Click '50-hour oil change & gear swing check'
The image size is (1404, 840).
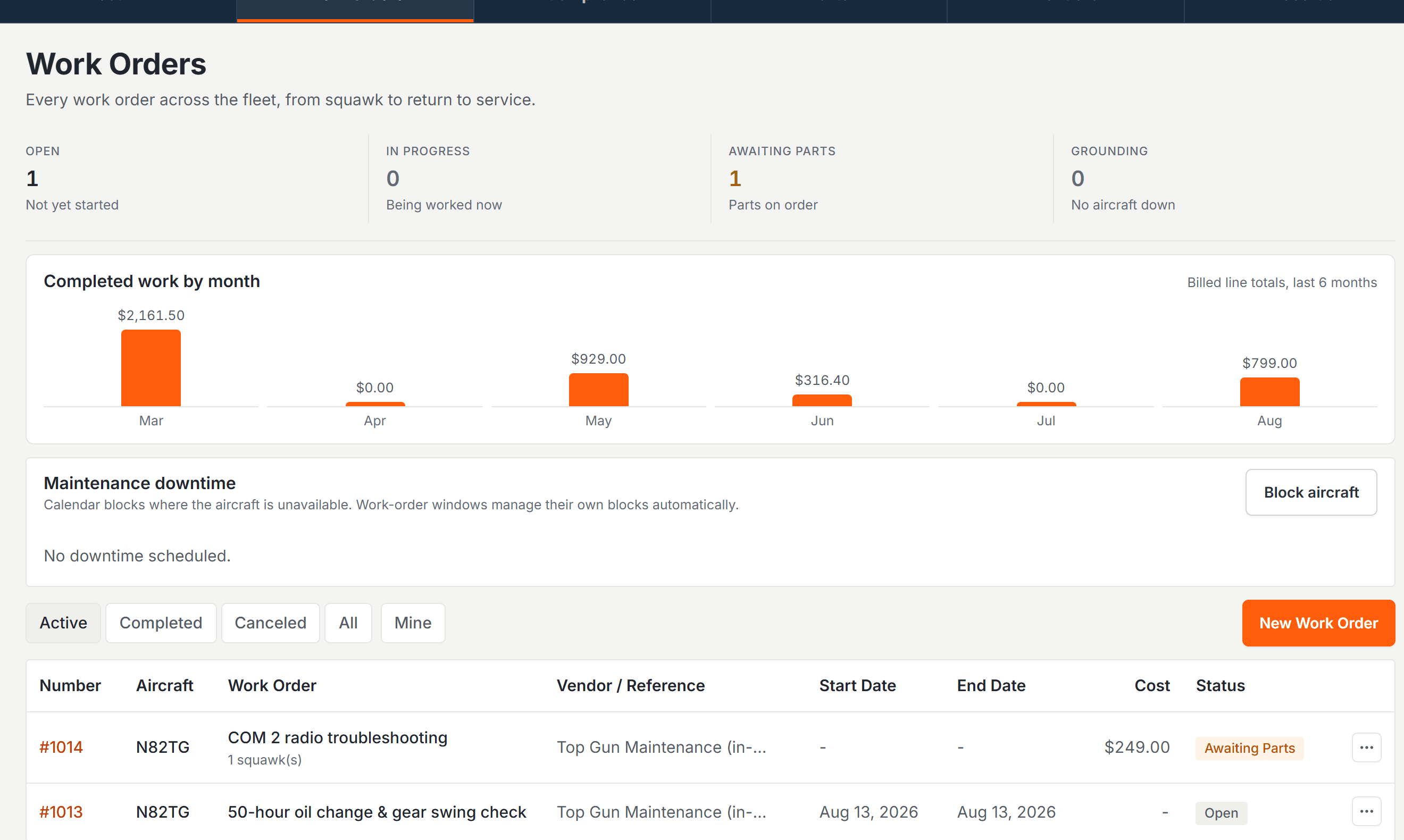pyautogui.click(x=377, y=812)
